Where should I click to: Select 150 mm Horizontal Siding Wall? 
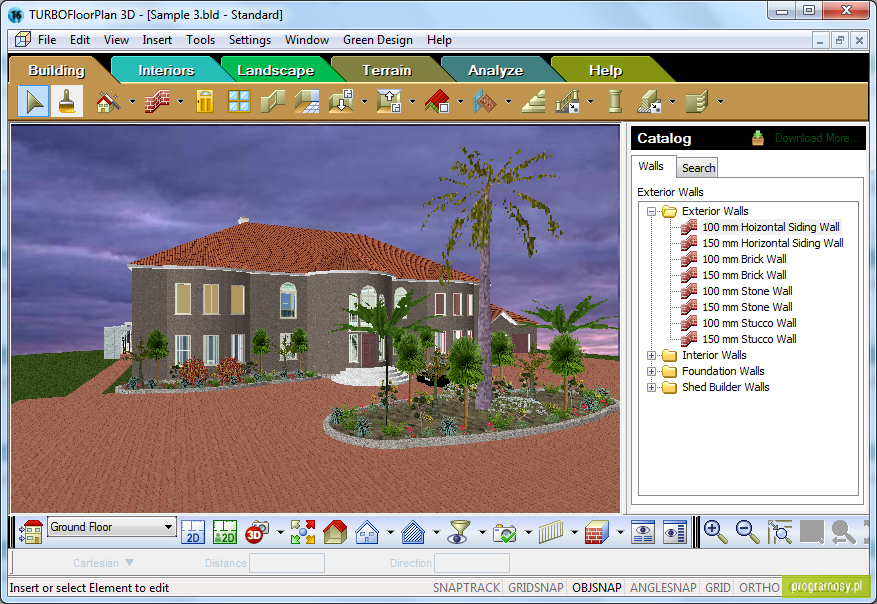[x=772, y=243]
